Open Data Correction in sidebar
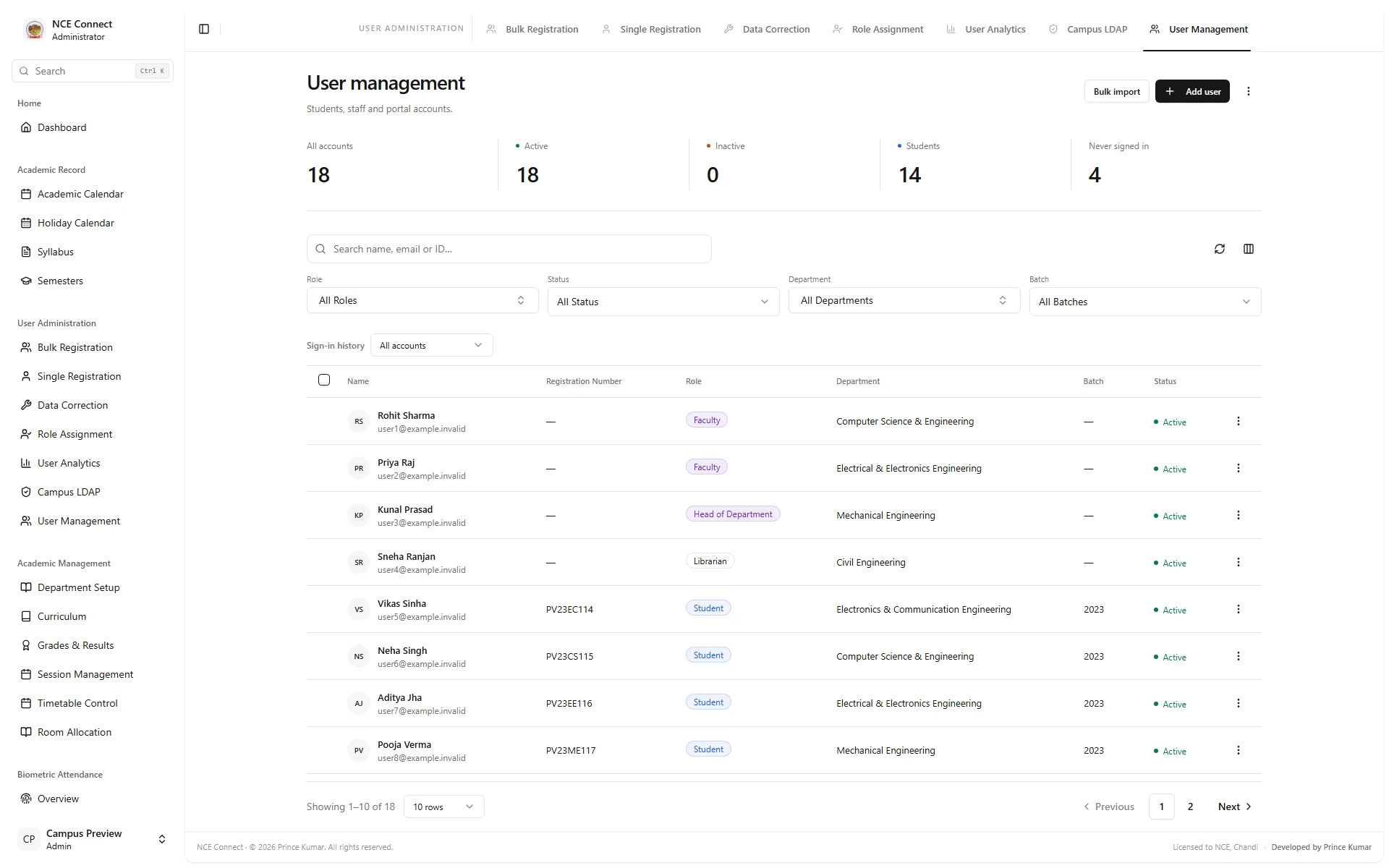Screen dimensions: 1389x868 (x=93, y=405)
